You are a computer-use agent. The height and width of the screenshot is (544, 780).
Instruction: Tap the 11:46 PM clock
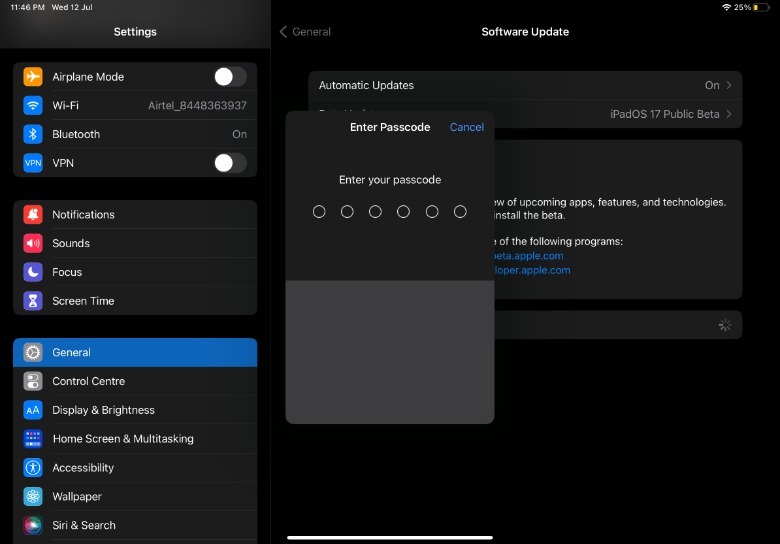pyautogui.click(x=27, y=7)
